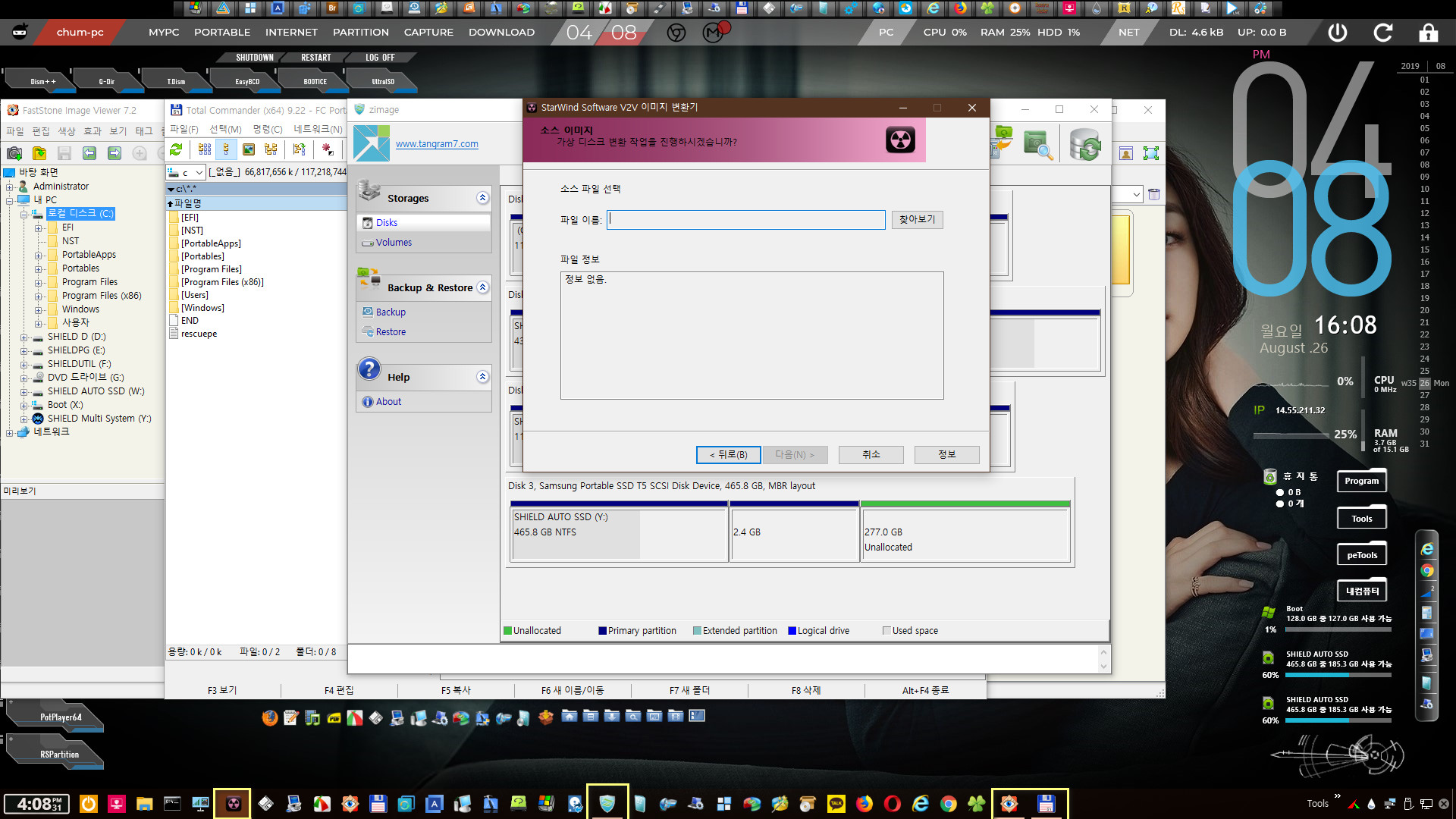This screenshot has height=819, width=1456.
Task: Collapse Help panel in zimage
Action: [x=482, y=377]
